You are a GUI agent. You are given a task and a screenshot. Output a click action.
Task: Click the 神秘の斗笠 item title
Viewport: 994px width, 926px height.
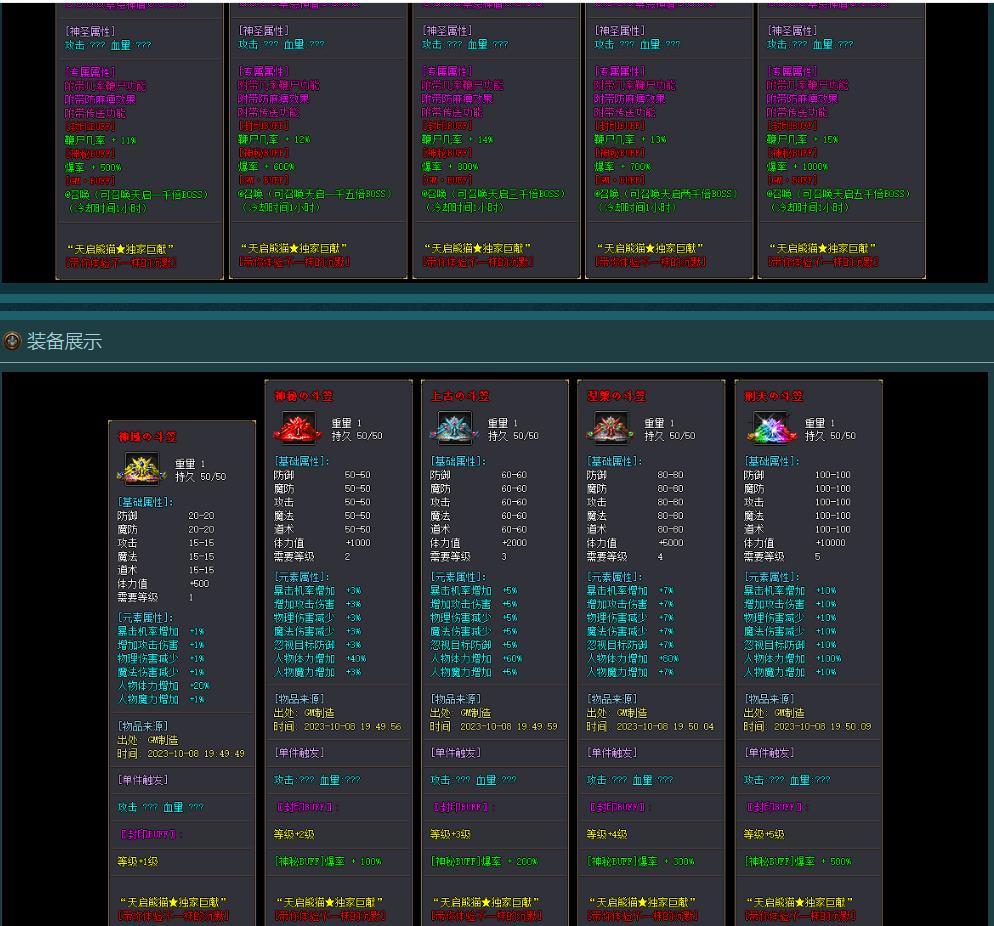pos(303,396)
